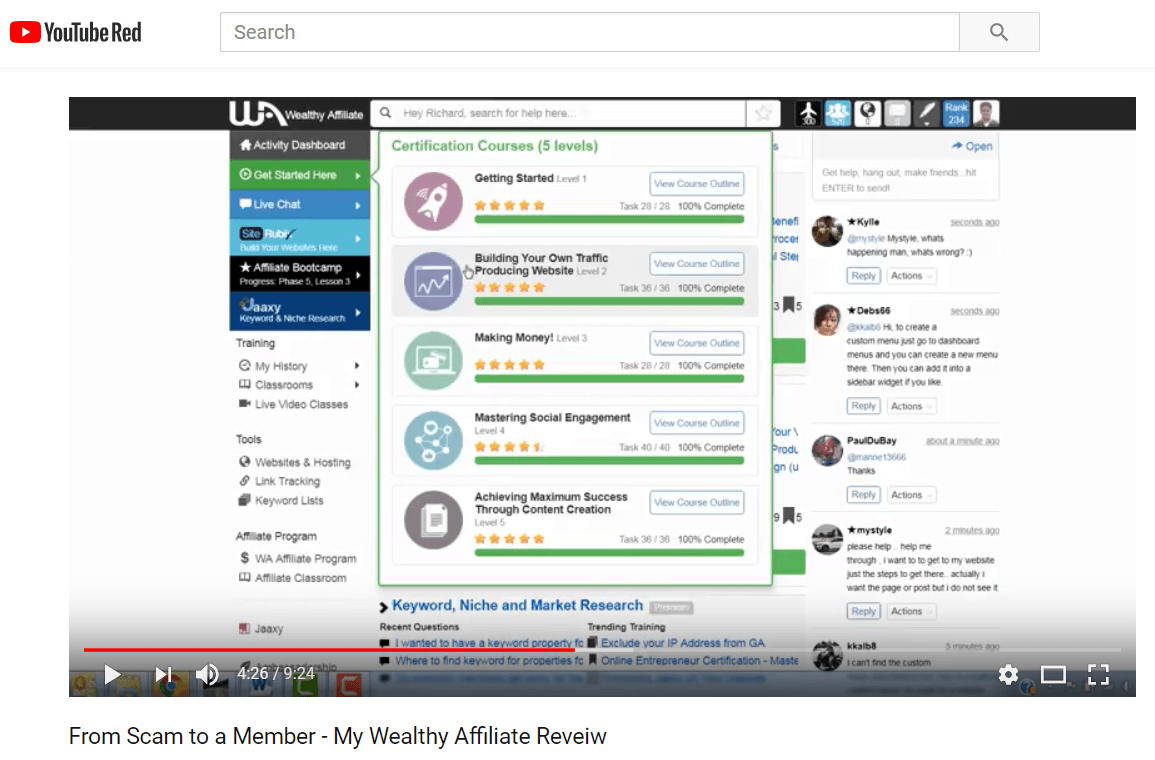
Task: Open the video settings gear
Action: (1008, 674)
